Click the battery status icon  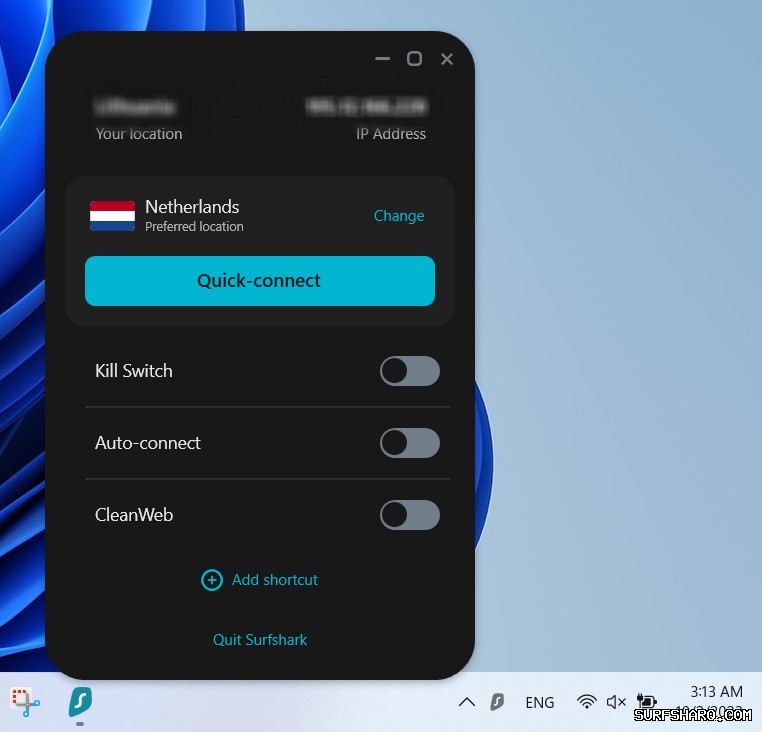[x=646, y=701]
